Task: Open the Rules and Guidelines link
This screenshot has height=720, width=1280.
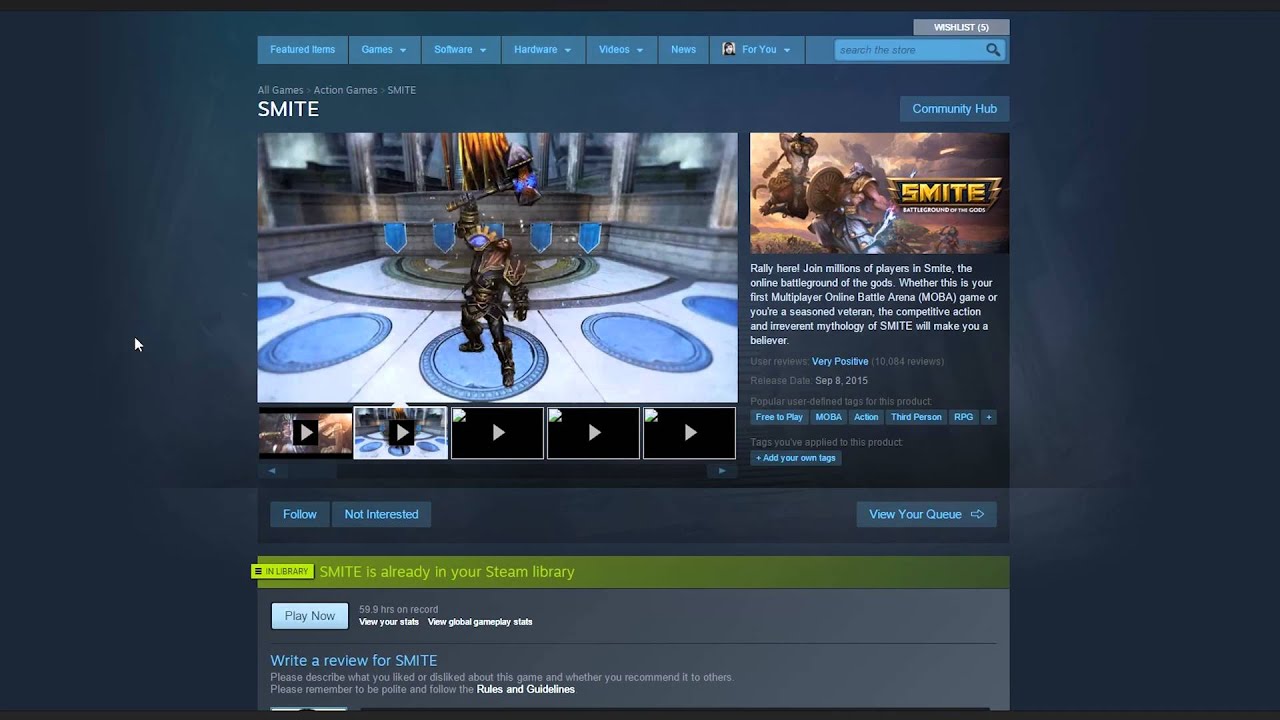Action: coord(526,689)
